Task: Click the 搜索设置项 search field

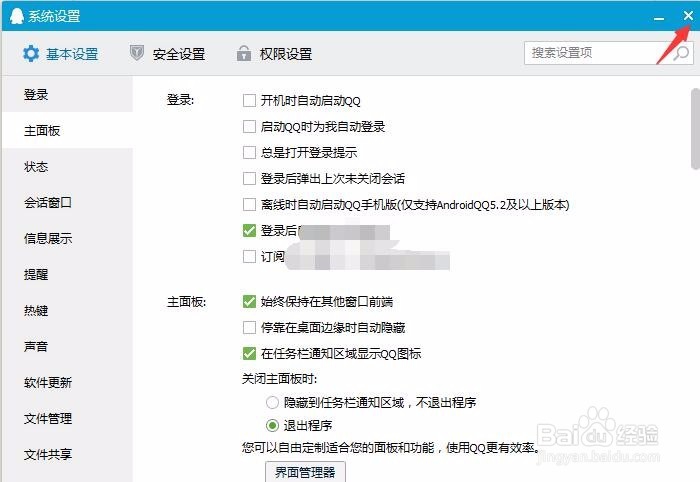Action: [x=596, y=53]
